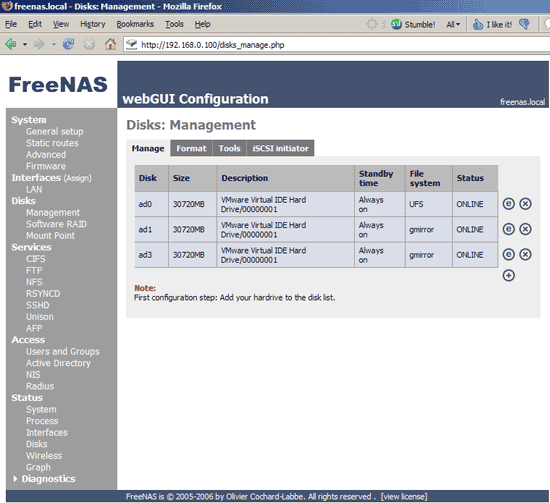The width and height of the screenshot is (550, 503).
Task: Open SSHD service settings
Action: (38, 305)
